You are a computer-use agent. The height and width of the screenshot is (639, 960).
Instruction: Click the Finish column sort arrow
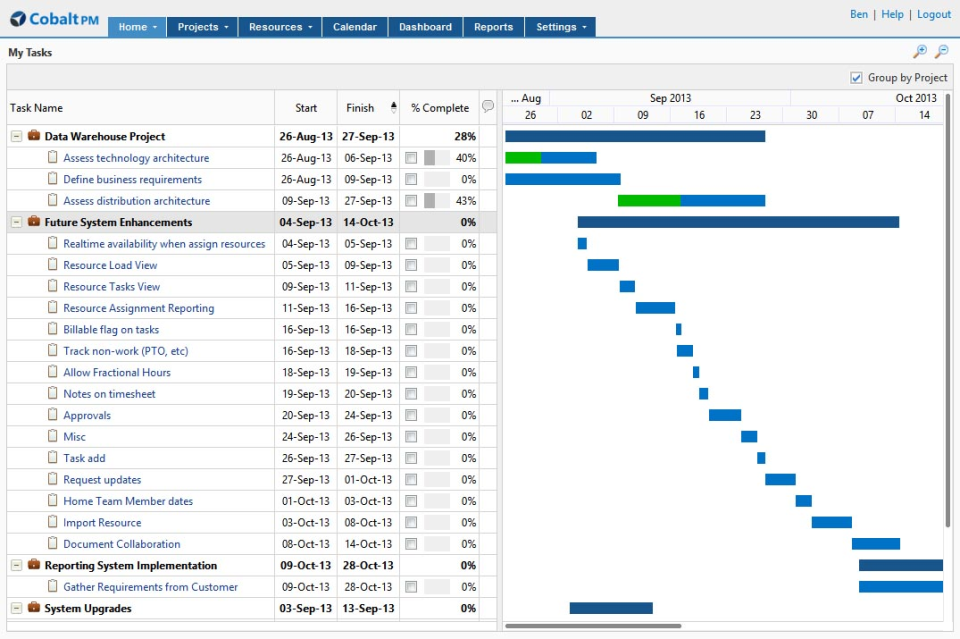[393, 107]
